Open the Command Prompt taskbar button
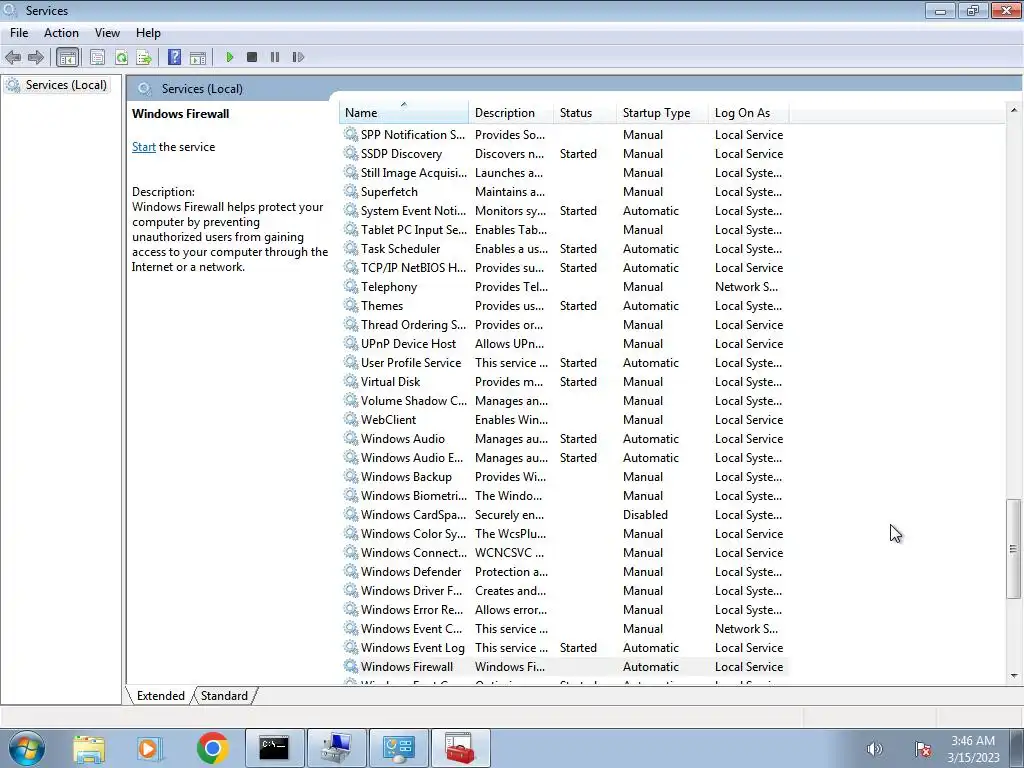Viewport: 1024px width, 768px height. (274, 748)
